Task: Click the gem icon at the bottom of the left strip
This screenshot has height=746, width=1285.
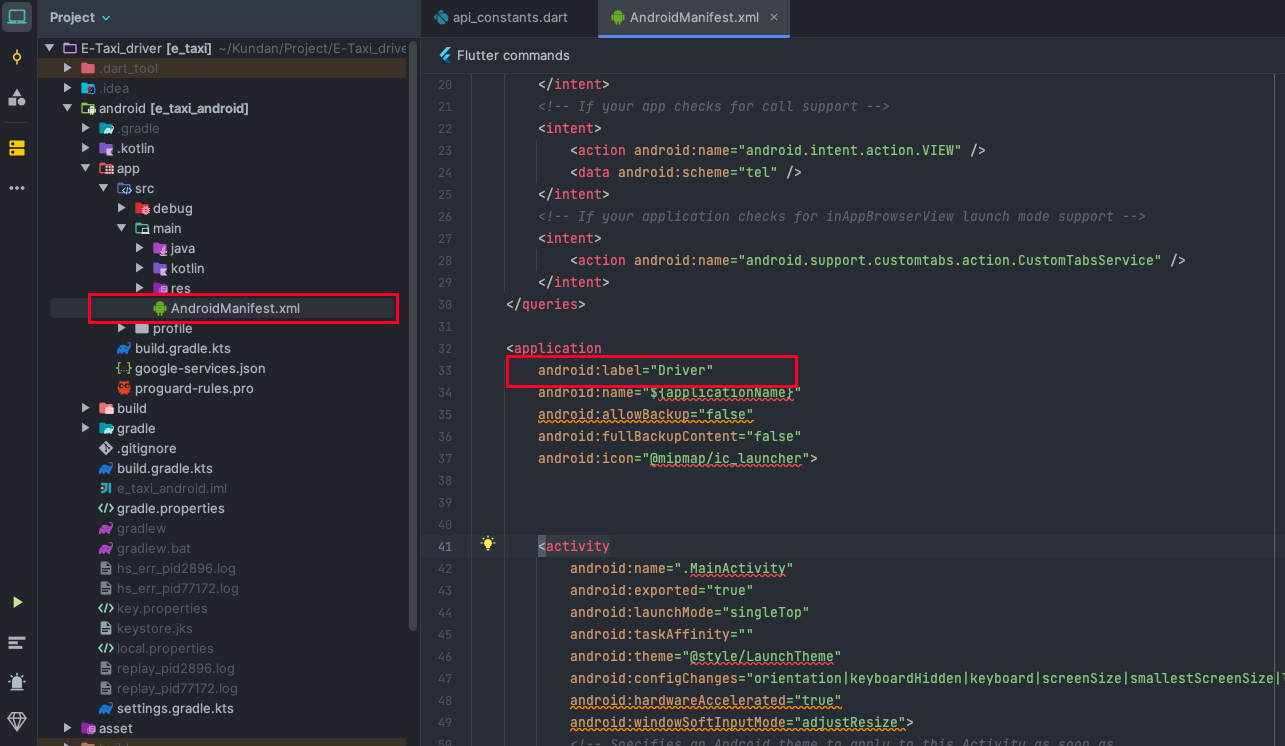Action: (17, 721)
